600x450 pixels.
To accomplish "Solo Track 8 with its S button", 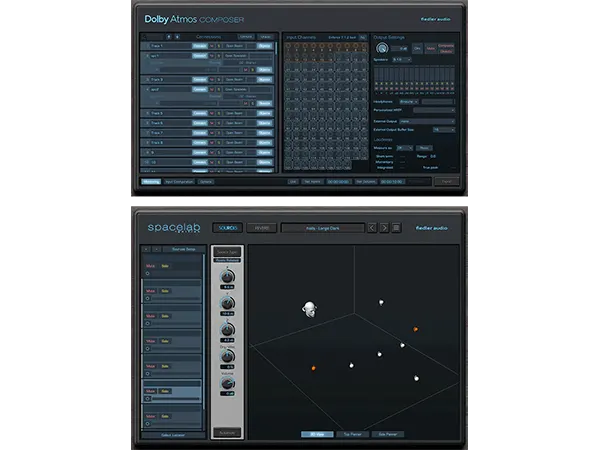I will pos(219,142).
